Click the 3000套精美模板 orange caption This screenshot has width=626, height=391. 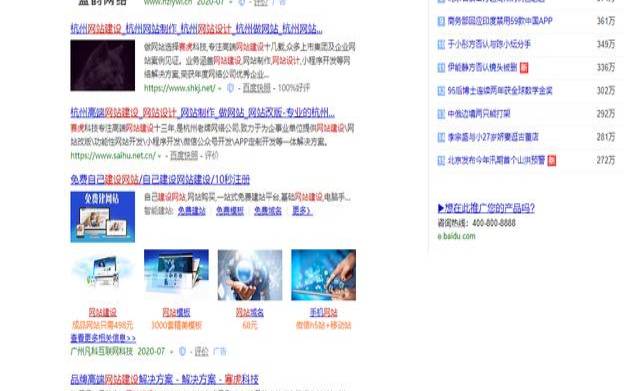coord(176,325)
